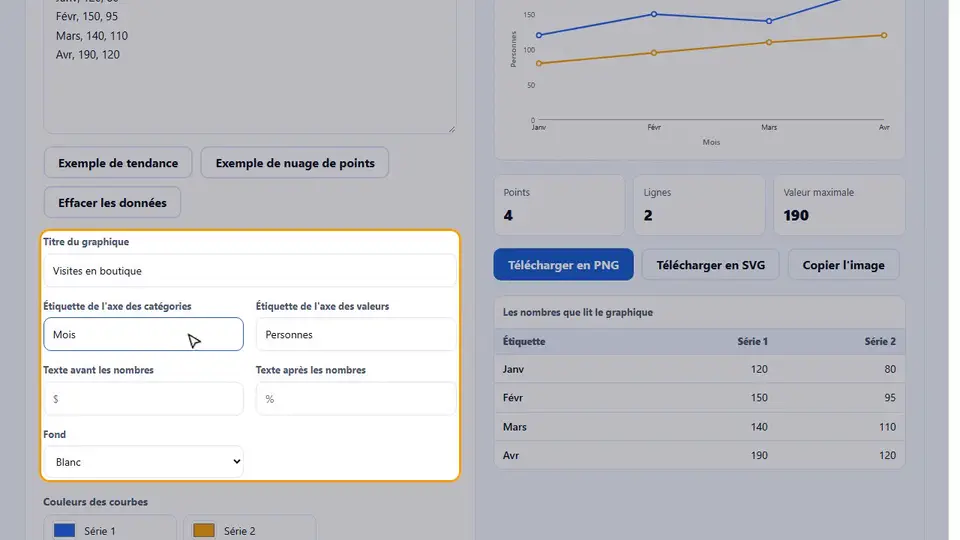
Task: Click the 'Points' stat card
Action: (559, 205)
